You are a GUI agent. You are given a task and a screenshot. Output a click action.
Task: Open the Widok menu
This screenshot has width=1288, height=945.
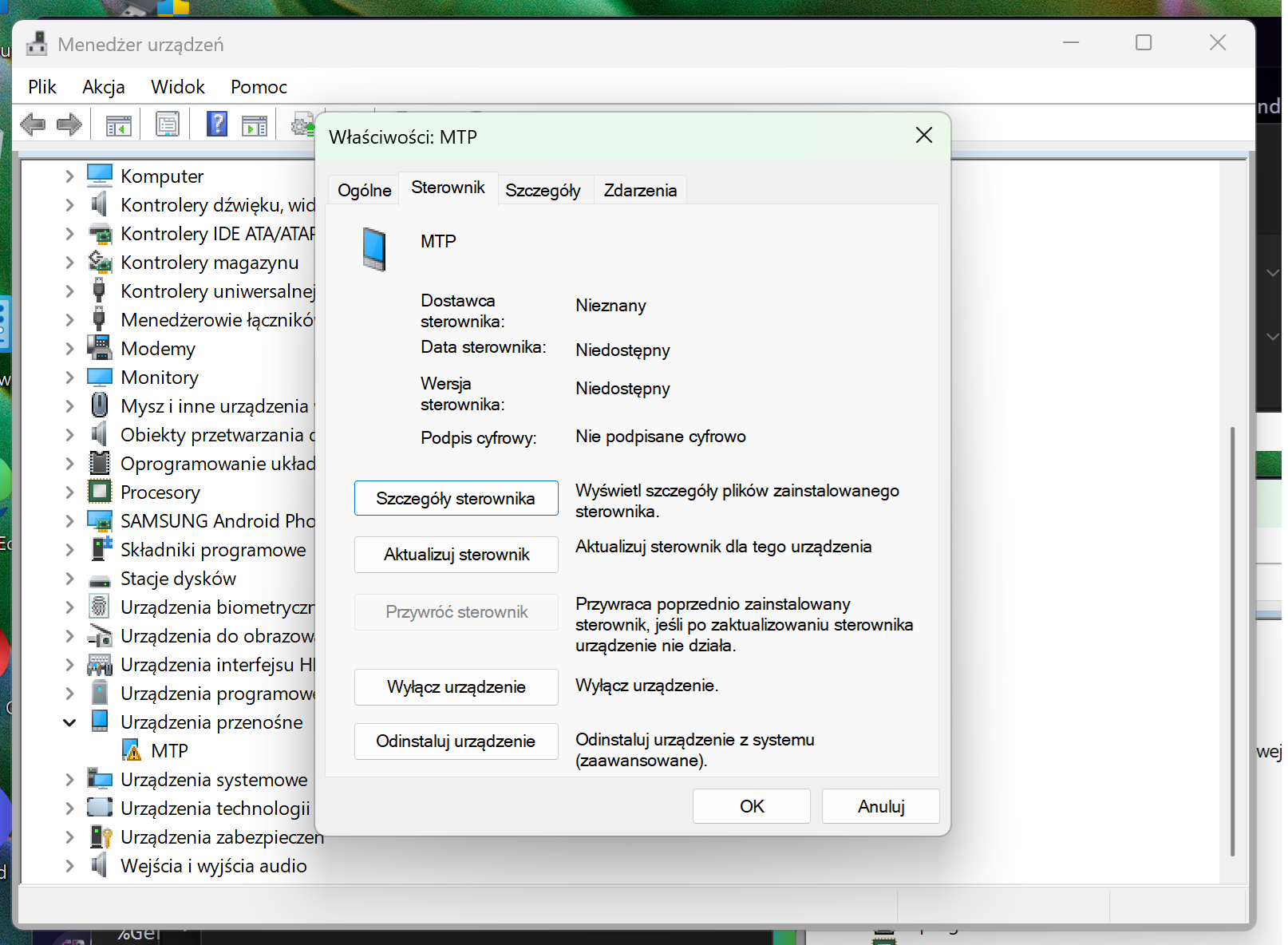177,86
